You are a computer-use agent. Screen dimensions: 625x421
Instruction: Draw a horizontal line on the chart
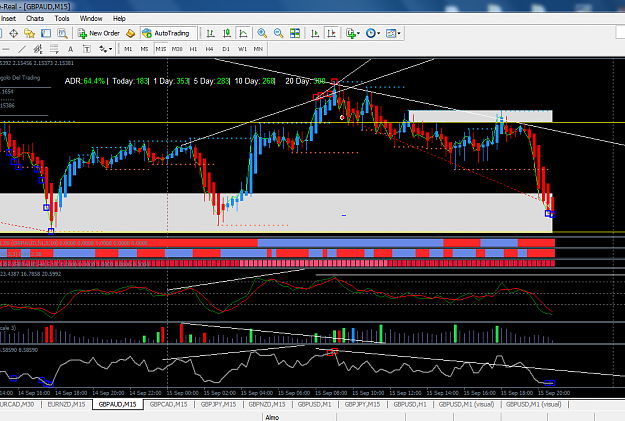pos(6,49)
